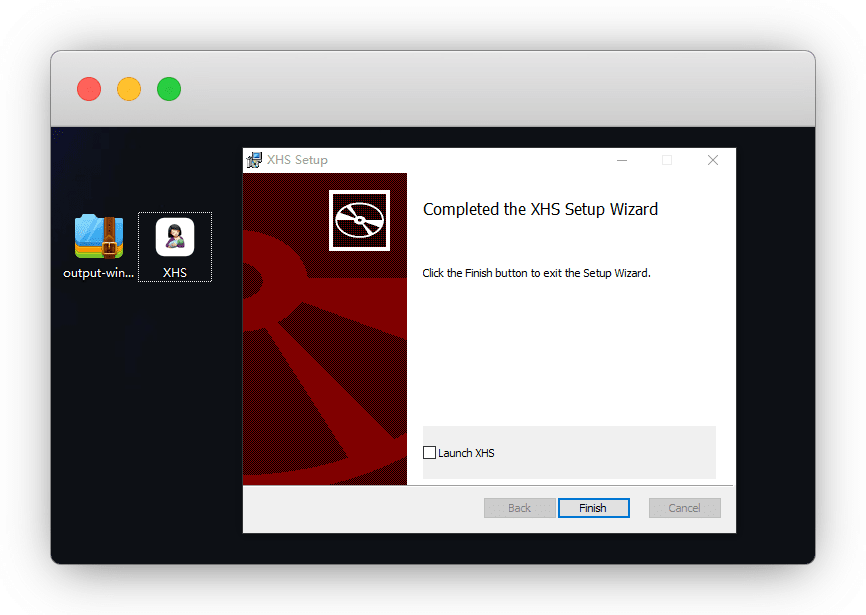Click the "Click the Finish button" instruction text
The height and width of the screenshot is (615, 866).
pos(536,273)
